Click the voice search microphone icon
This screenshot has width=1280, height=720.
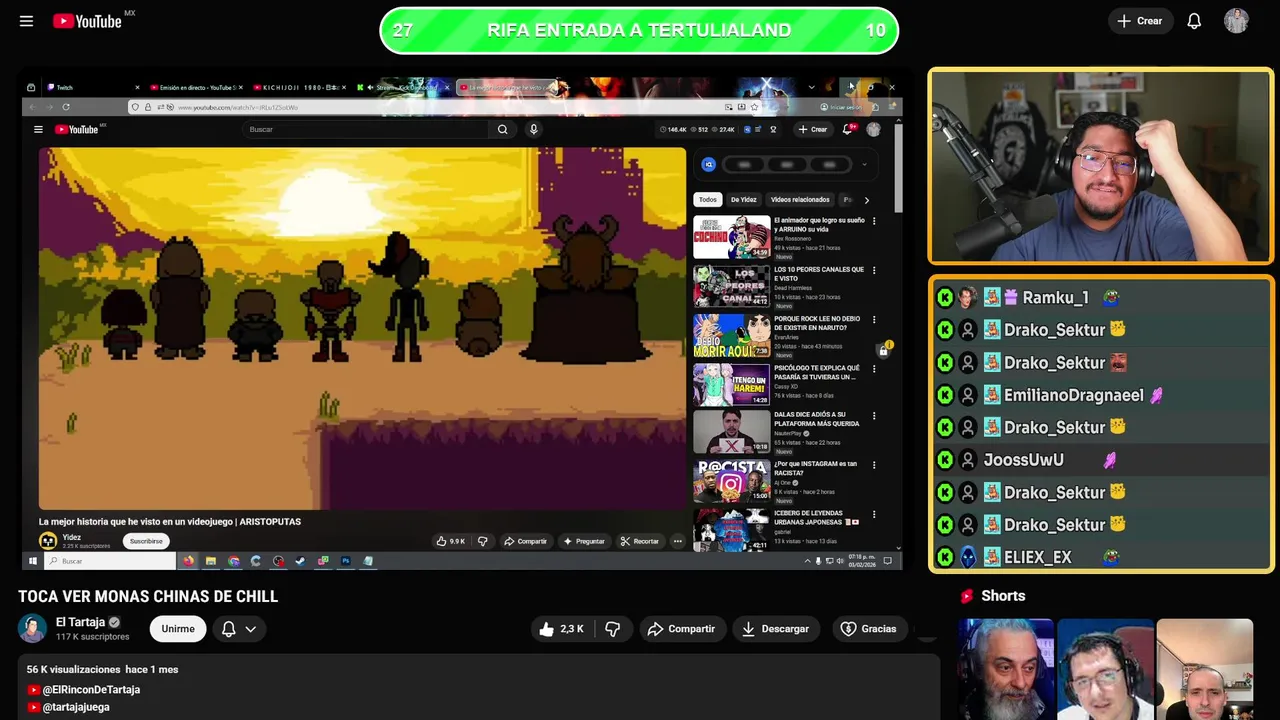534,129
